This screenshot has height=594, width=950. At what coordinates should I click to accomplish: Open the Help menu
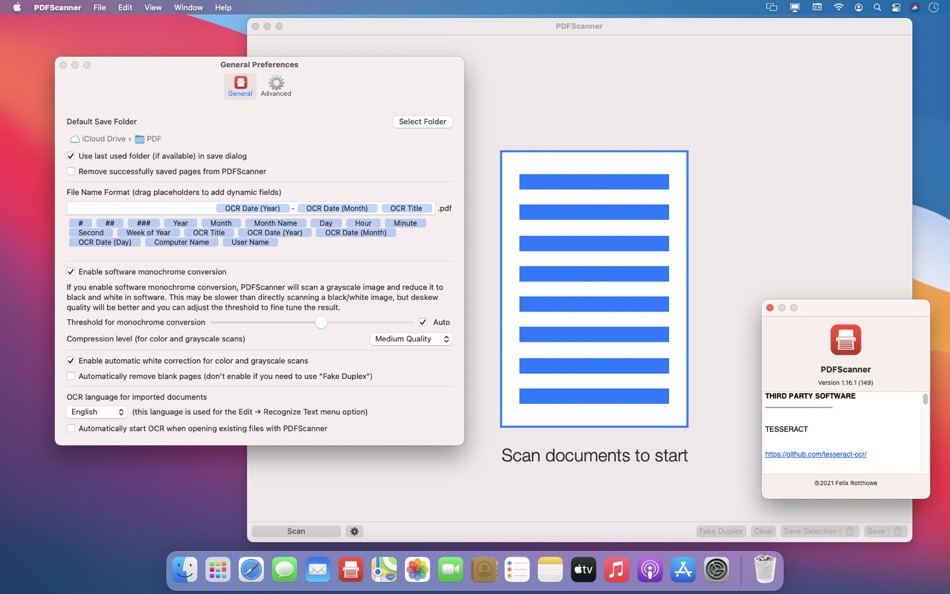click(x=223, y=7)
